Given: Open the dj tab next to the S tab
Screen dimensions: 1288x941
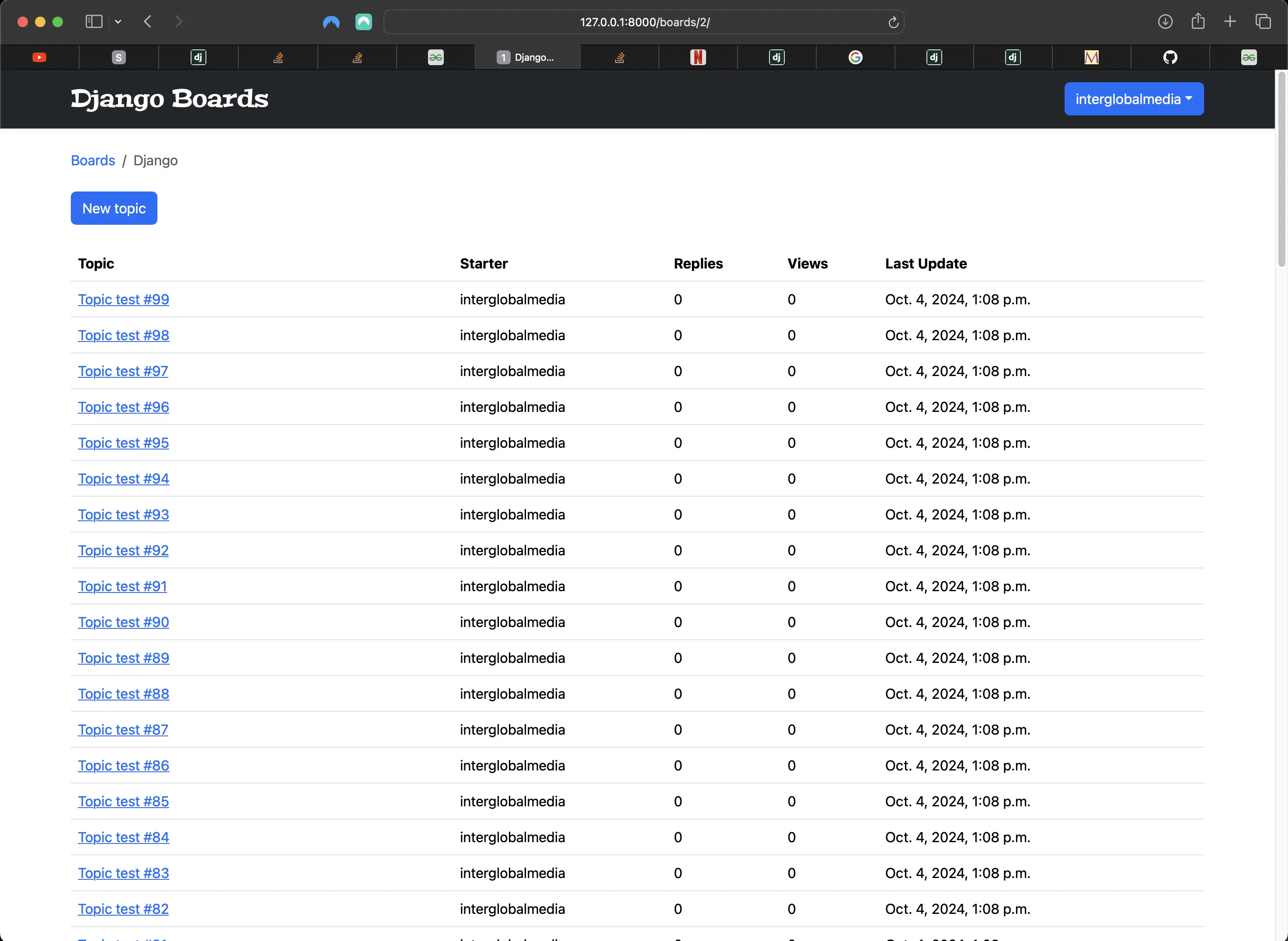Looking at the screenshot, I should coord(198,57).
